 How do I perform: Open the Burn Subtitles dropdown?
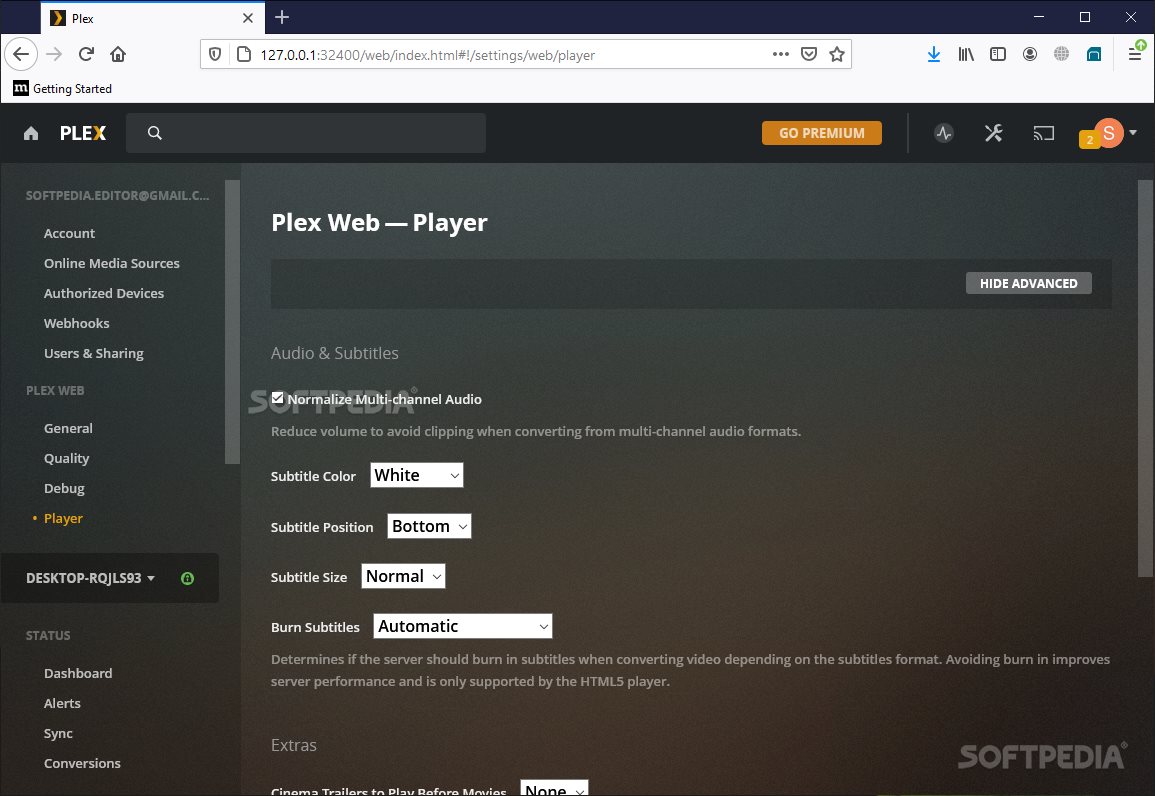click(x=463, y=627)
